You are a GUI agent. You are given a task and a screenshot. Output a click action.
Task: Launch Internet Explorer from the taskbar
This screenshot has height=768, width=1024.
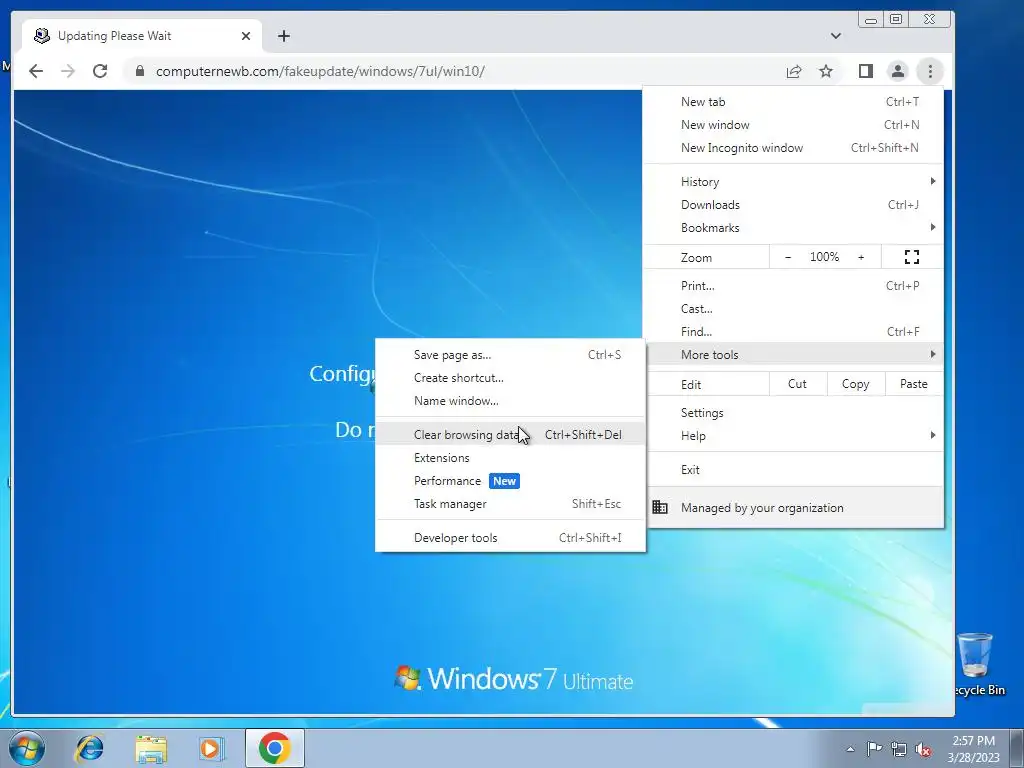click(x=89, y=748)
